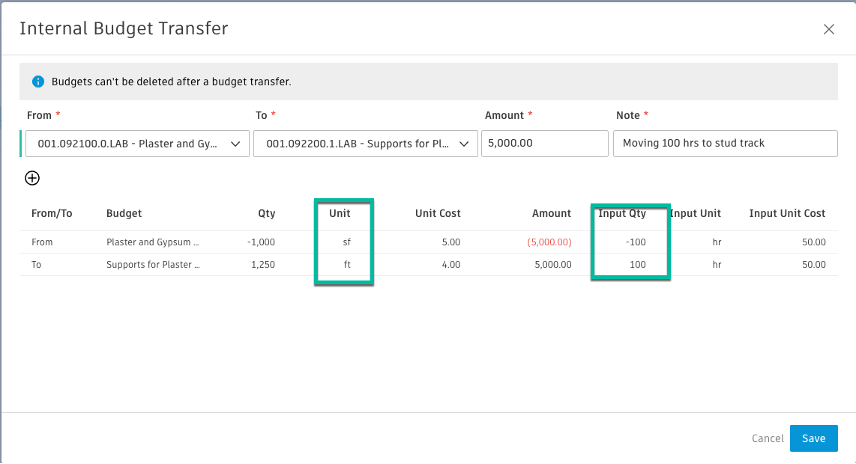
Task: Click 50.00 input unit cost in From row
Action: tap(813, 242)
